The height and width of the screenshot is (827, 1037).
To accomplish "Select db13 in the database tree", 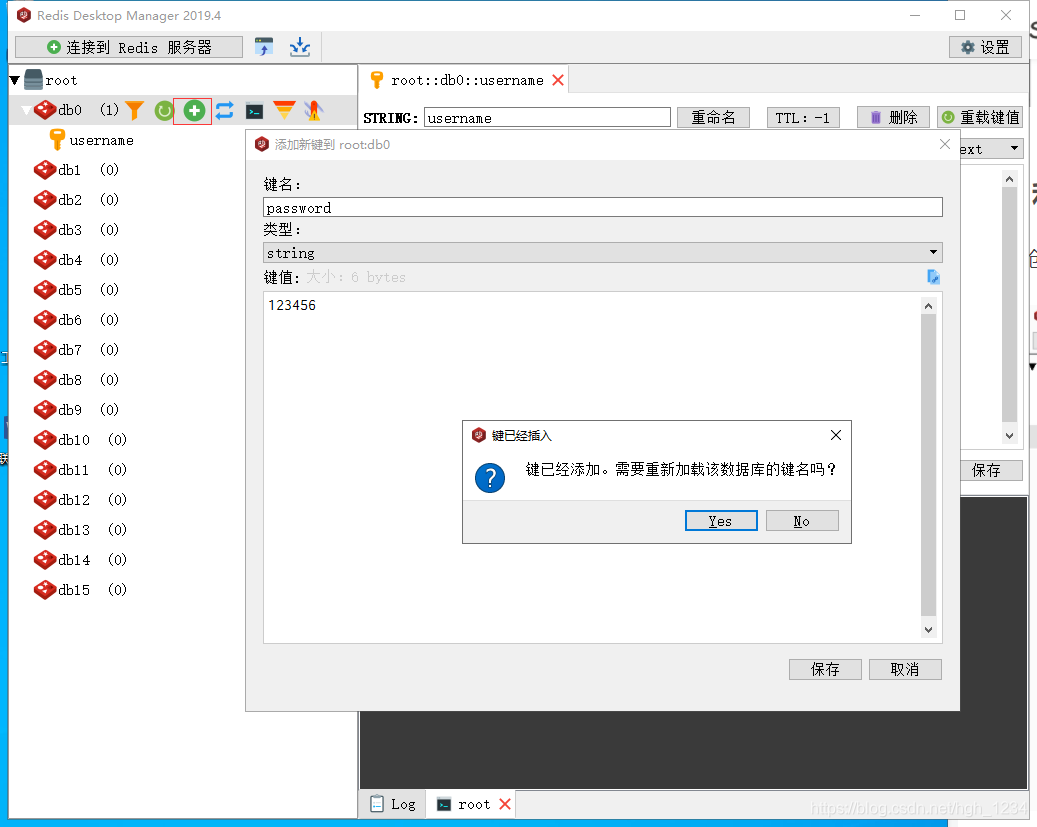I will pyautogui.click(x=73, y=530).
